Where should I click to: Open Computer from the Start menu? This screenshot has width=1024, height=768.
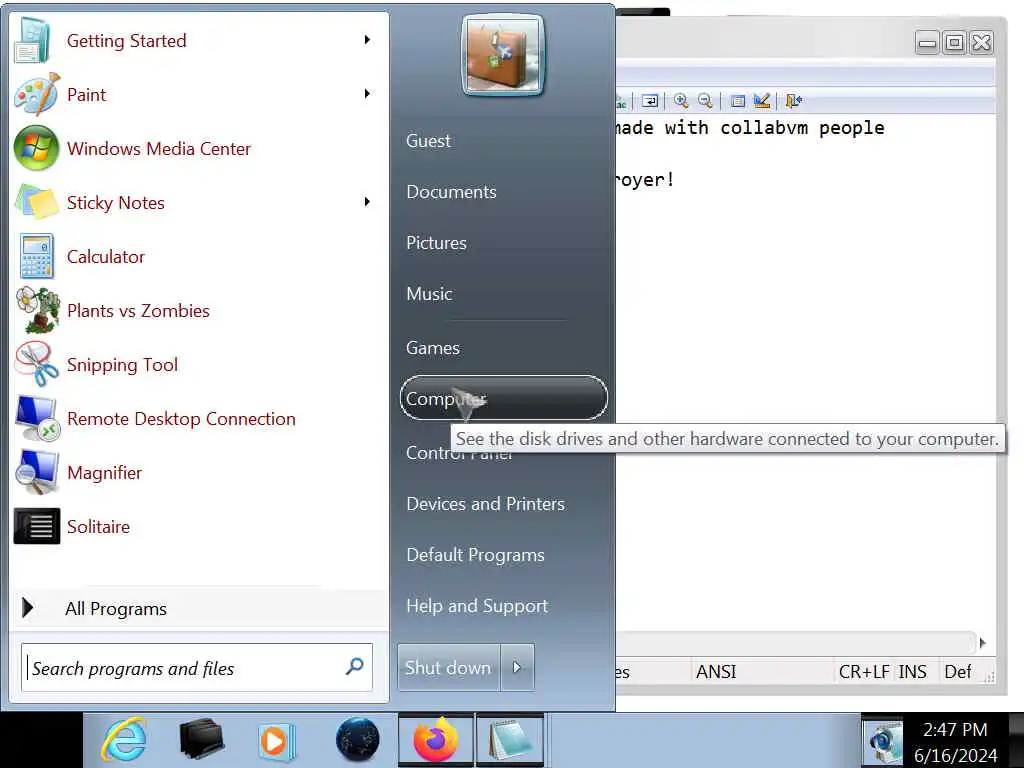504,398
